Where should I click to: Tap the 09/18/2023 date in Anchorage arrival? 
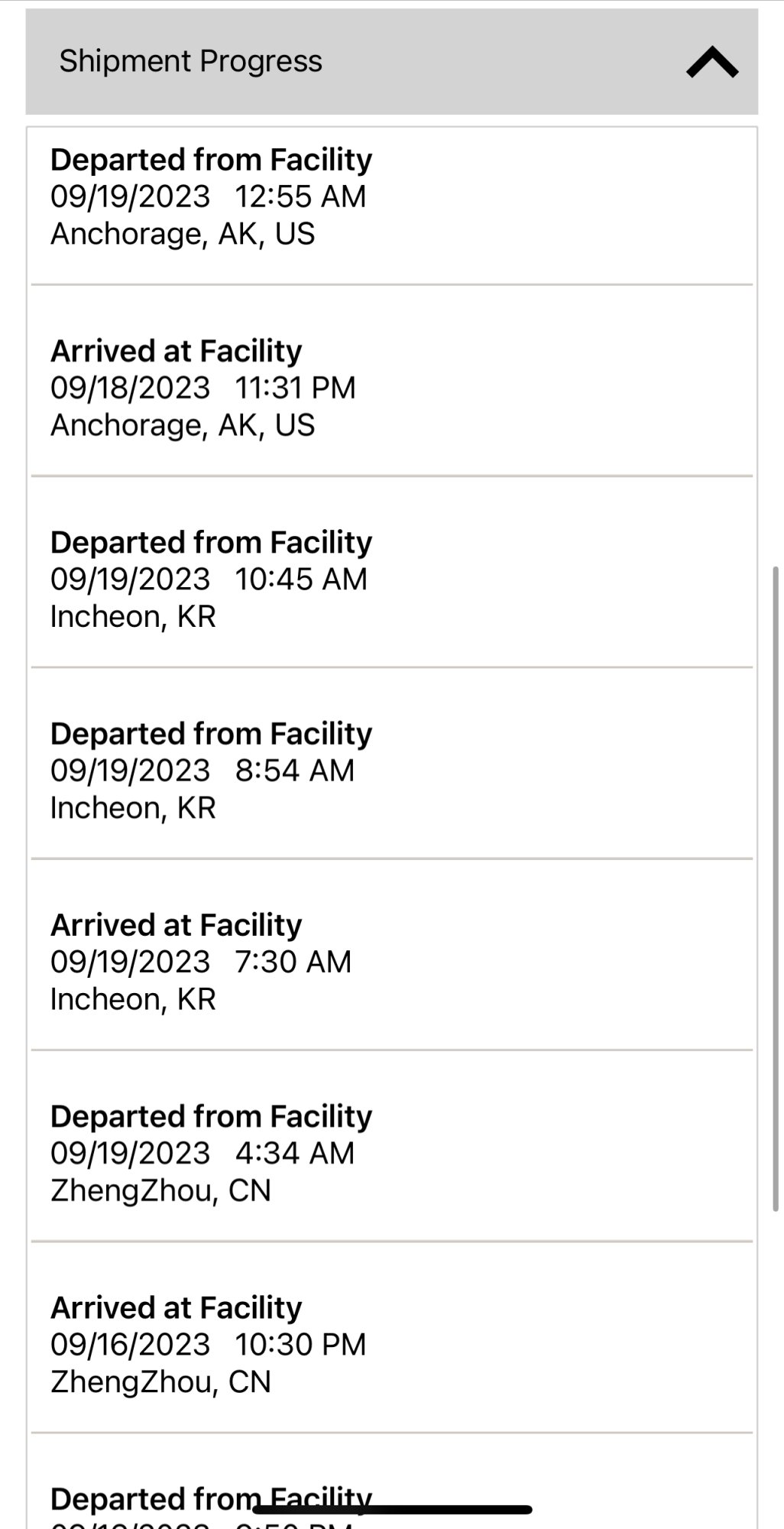130,388
